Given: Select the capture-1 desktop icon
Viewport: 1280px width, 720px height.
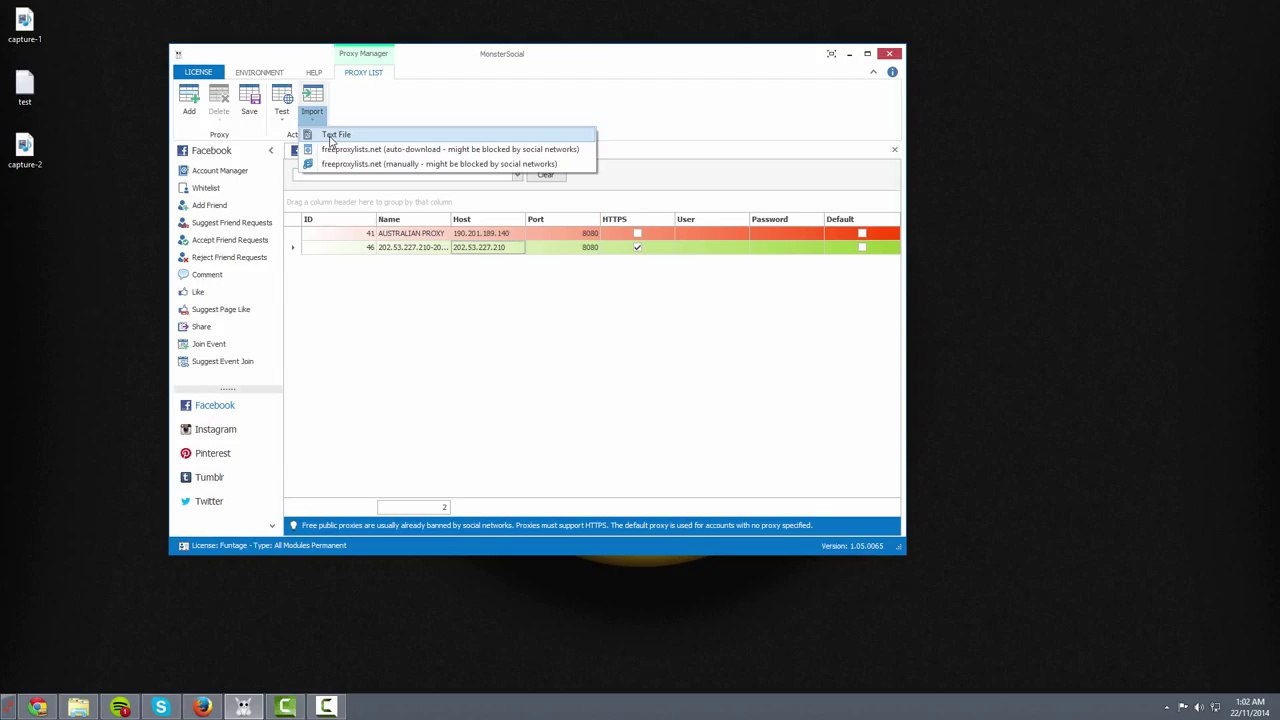Looking at the screenshot, I should 25,27.
